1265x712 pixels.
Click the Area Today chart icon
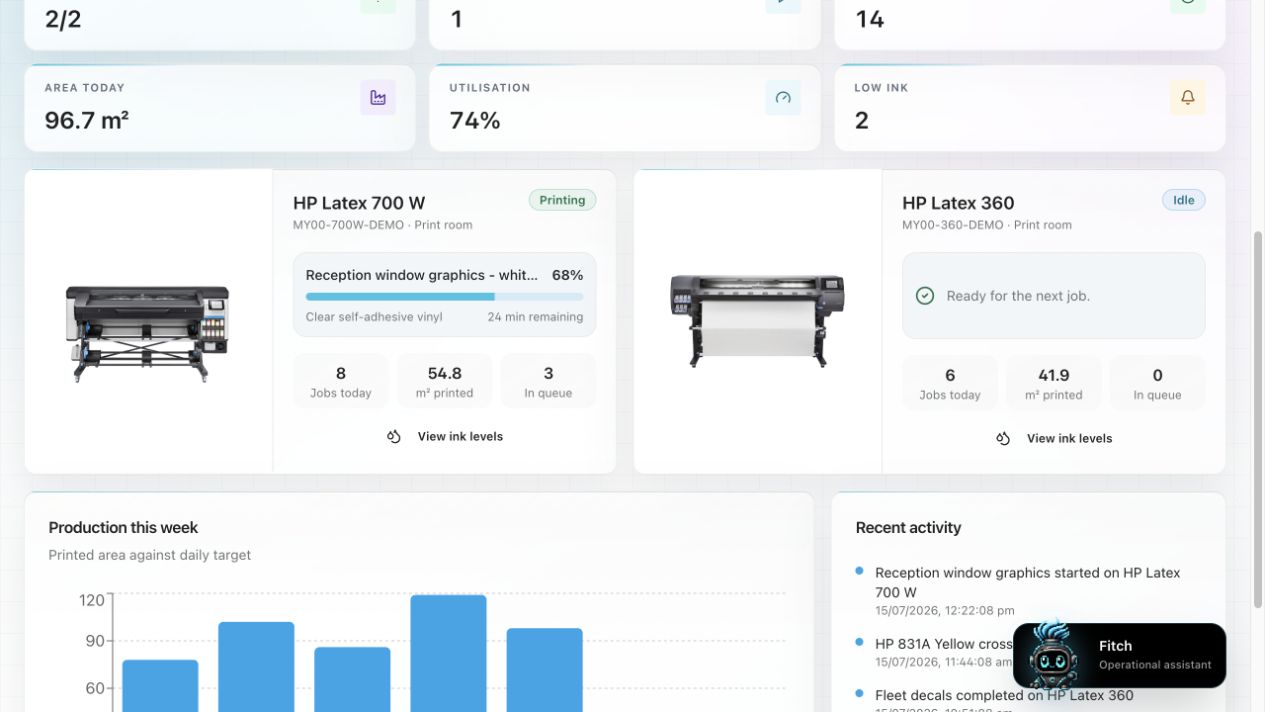pyautogui.click(x=378, y=97)
